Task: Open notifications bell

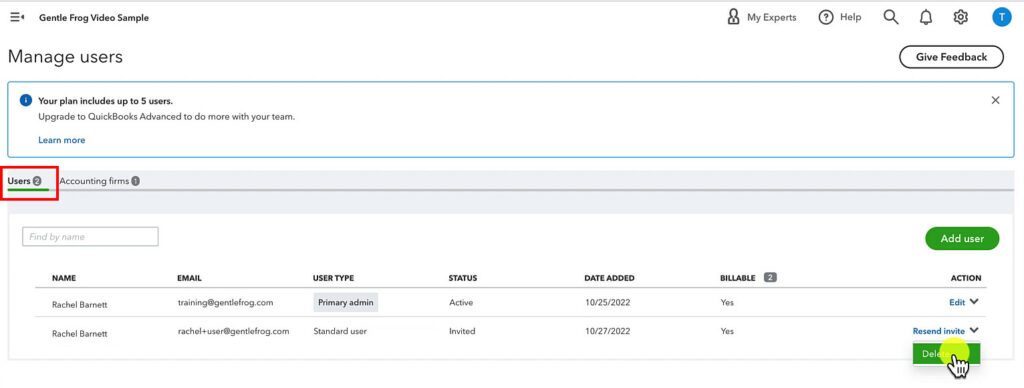Action: click(926, 18)
